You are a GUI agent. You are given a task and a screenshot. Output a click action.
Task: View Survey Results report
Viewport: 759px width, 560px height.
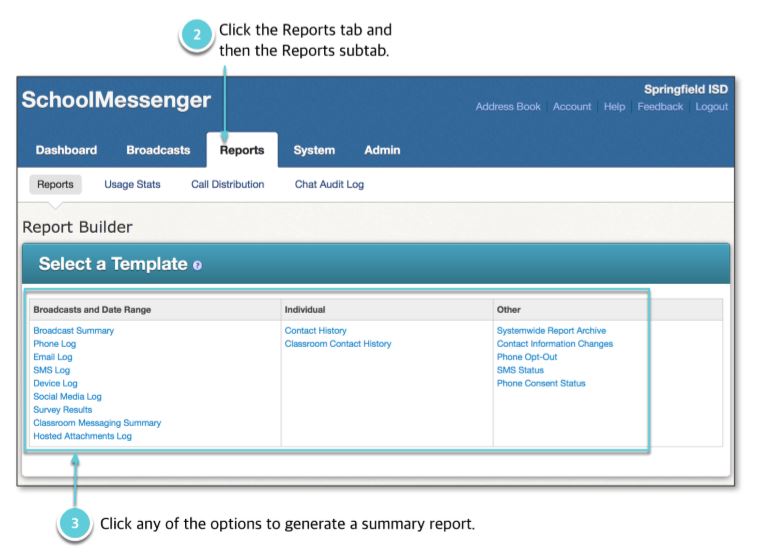tap(62, 409)
